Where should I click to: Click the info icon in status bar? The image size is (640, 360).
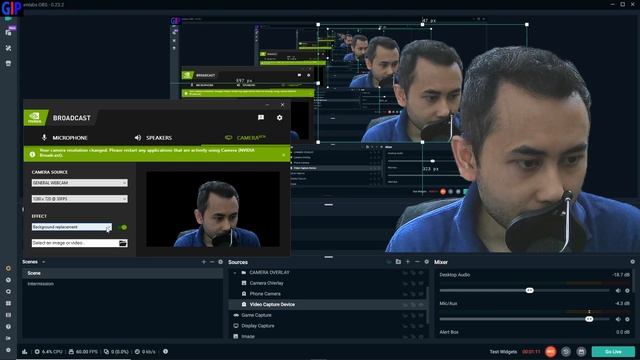pyautogui.click(x=165, y=351)
